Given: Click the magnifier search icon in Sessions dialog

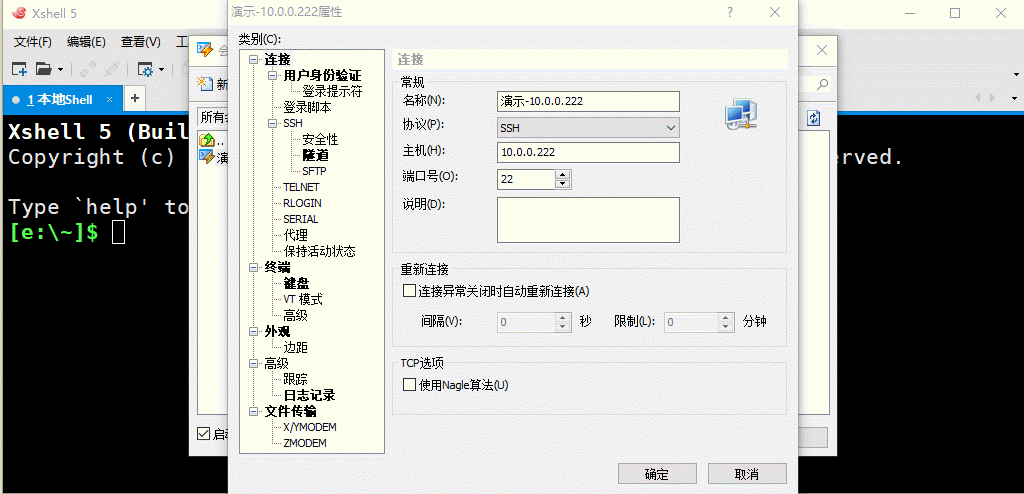Looking at the screenshot, I should click(823, 84).
